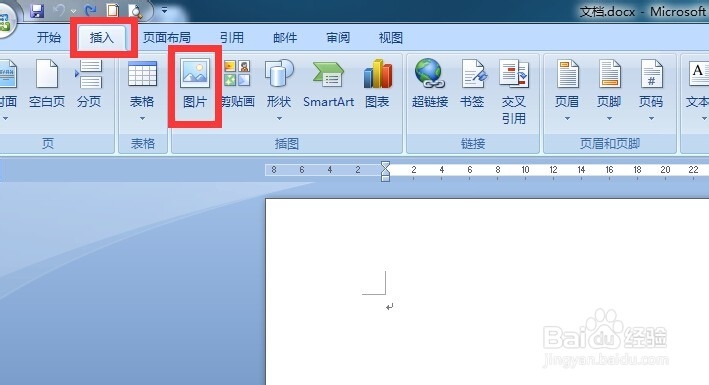This screenshot has width=709, height=385.
Task: Insert a bookmark with 书签
Action: [x=473, y=84]
